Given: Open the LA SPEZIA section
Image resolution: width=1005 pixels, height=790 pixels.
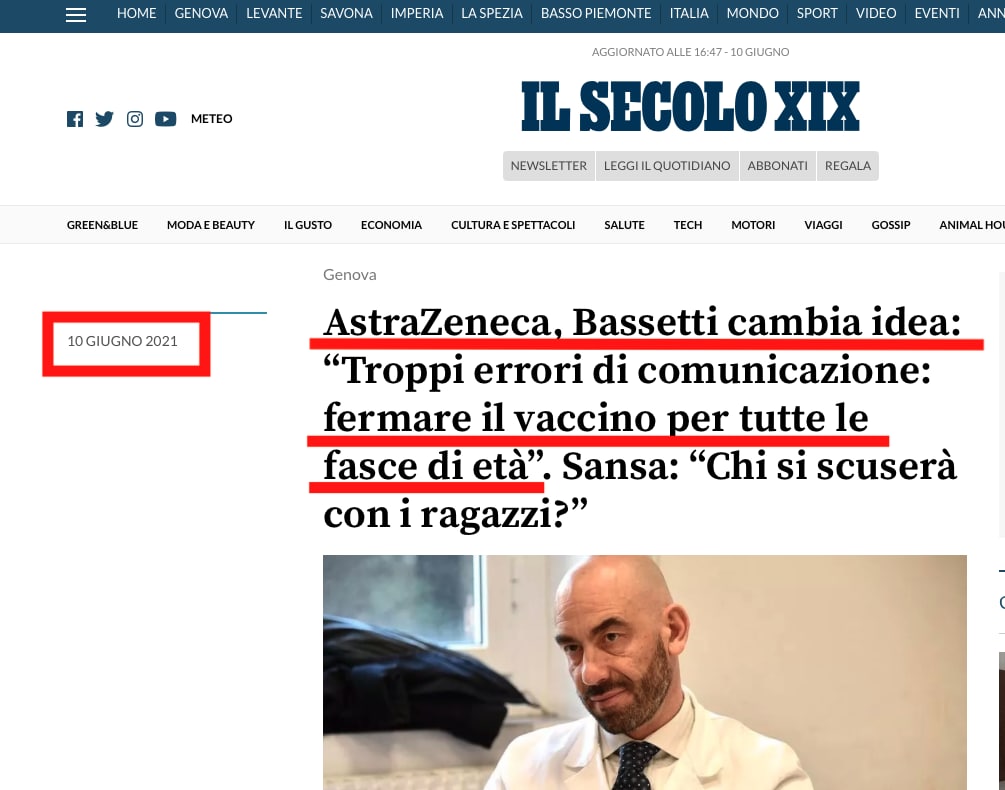Looking at the screenshot, I should (x=492, y=13).
